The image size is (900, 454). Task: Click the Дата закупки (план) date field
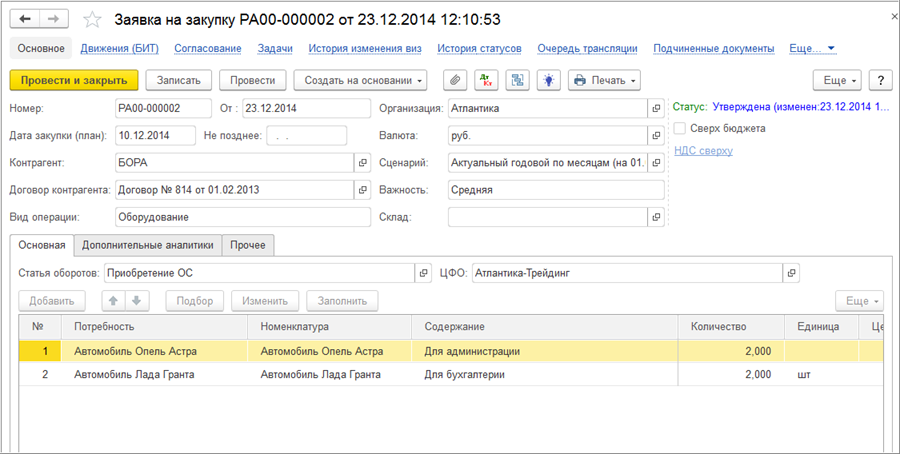[x=154, y=135]
